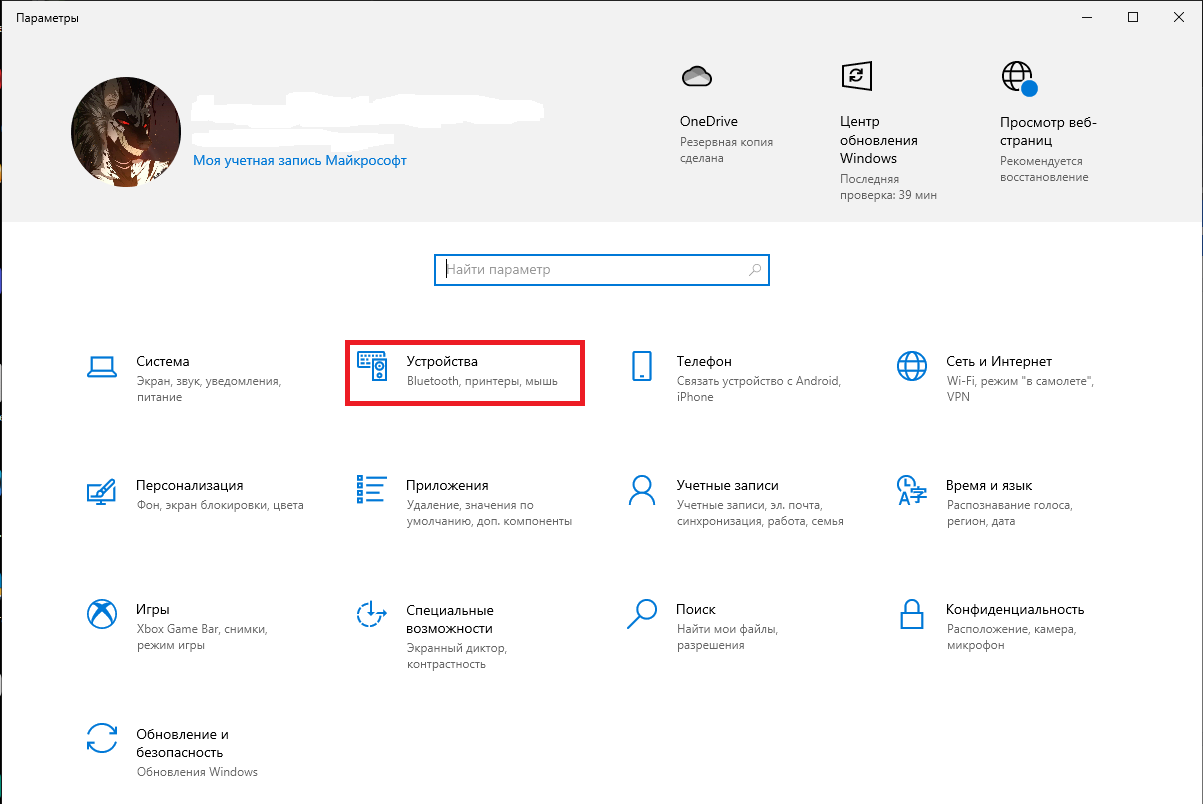Open the Обновление и безопасность arrows icon

coord(102,738)
